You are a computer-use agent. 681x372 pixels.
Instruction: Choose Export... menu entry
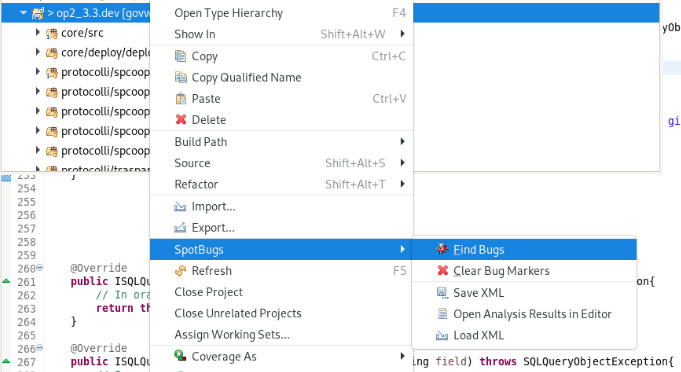[281, 227]
